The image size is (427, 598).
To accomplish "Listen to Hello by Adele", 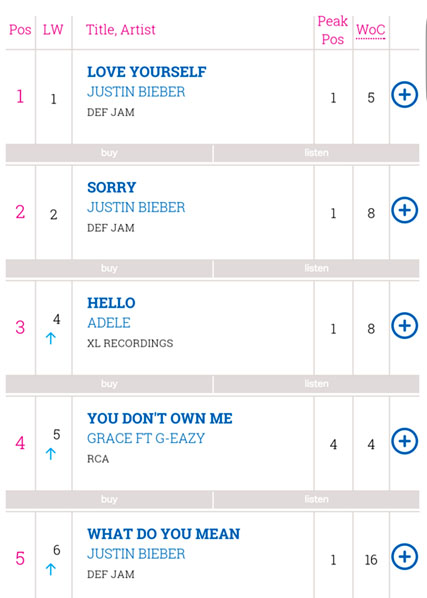I will coord(316,384).
